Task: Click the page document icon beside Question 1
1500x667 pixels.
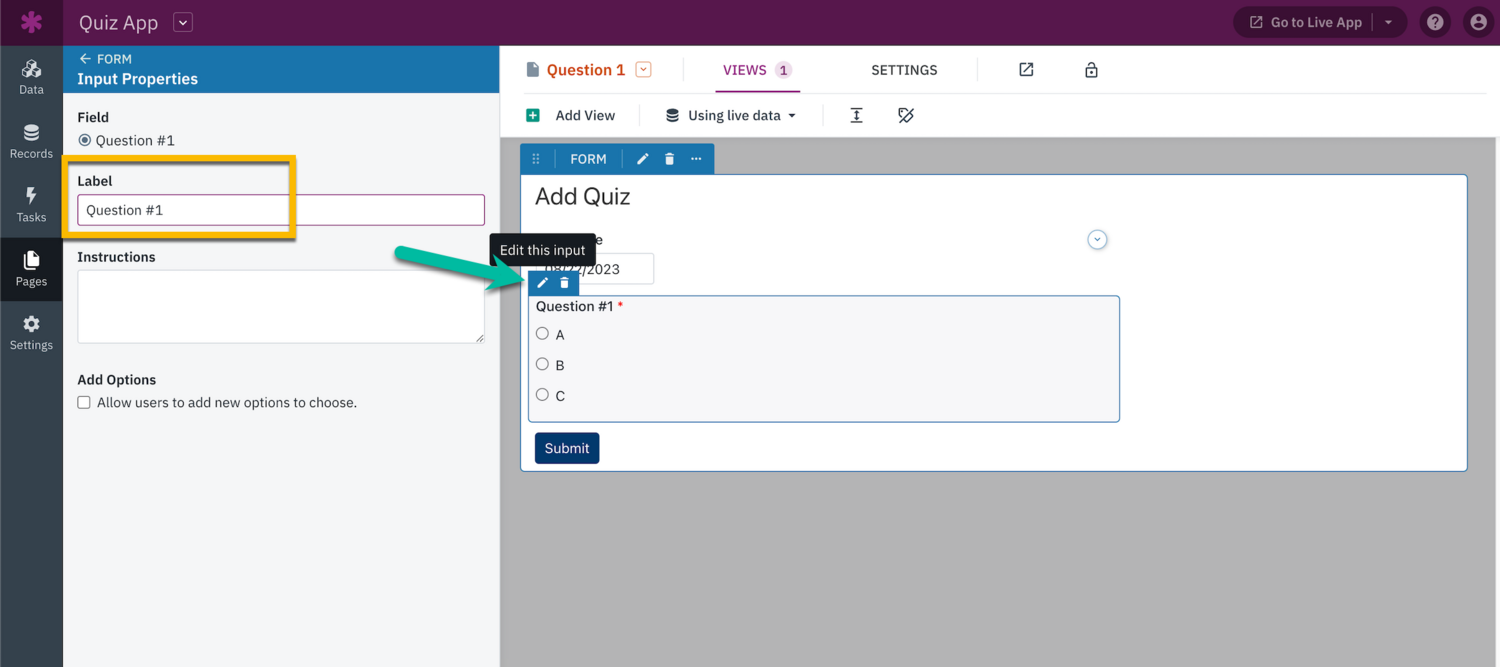Action: click(533, 70)
